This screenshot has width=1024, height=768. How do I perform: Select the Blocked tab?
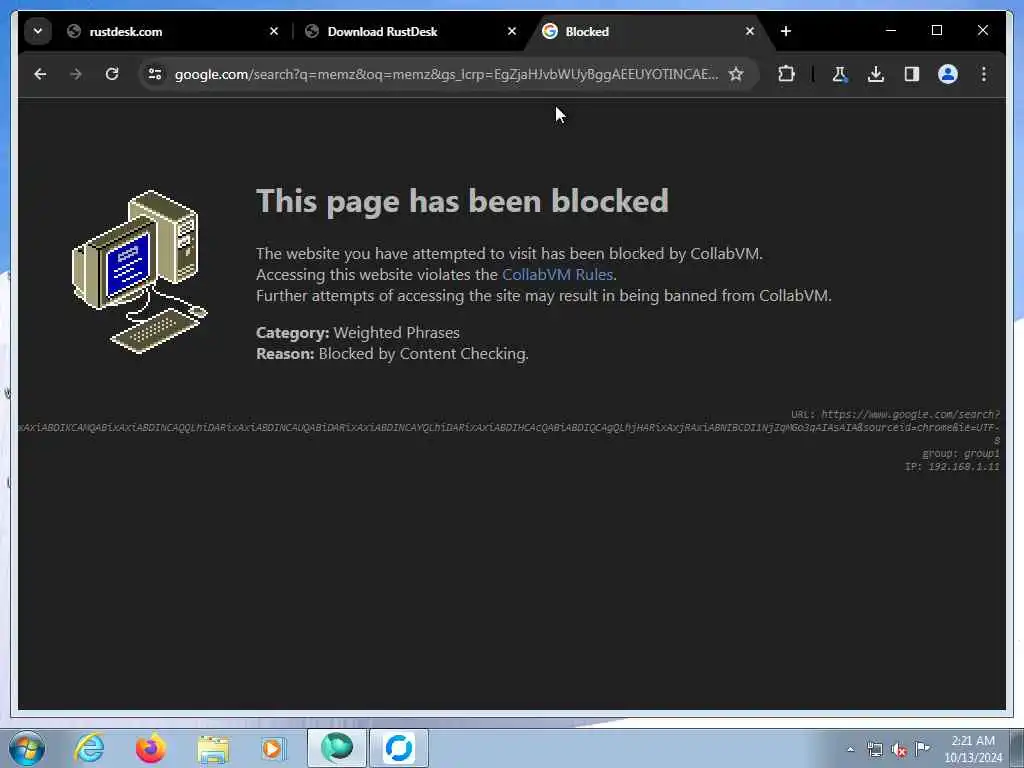tap(648, 31)
